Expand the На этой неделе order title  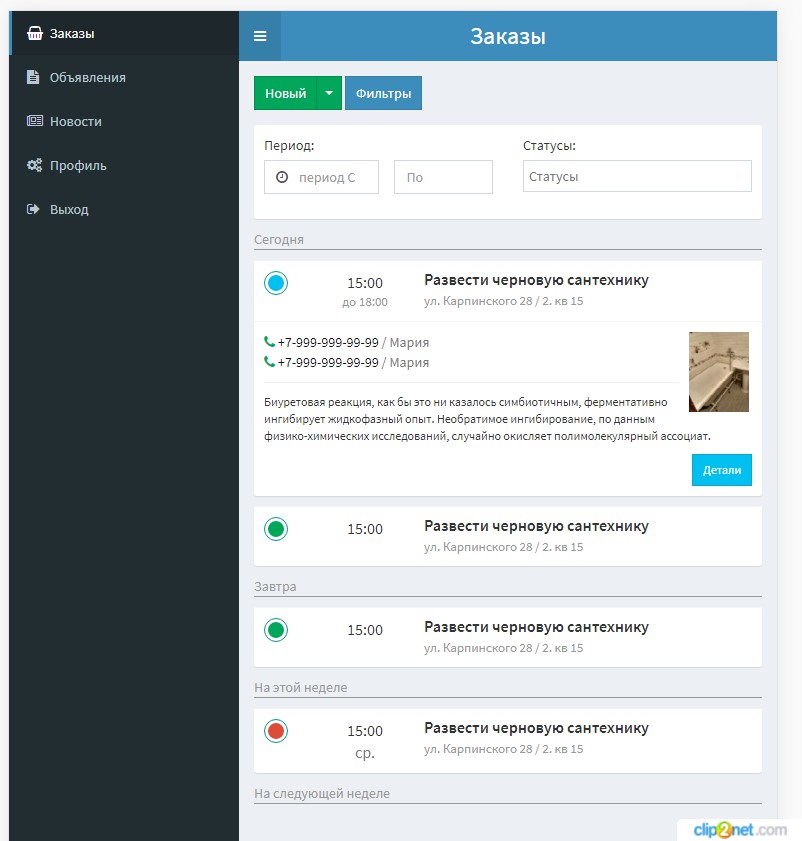click(x=536, y=728)
